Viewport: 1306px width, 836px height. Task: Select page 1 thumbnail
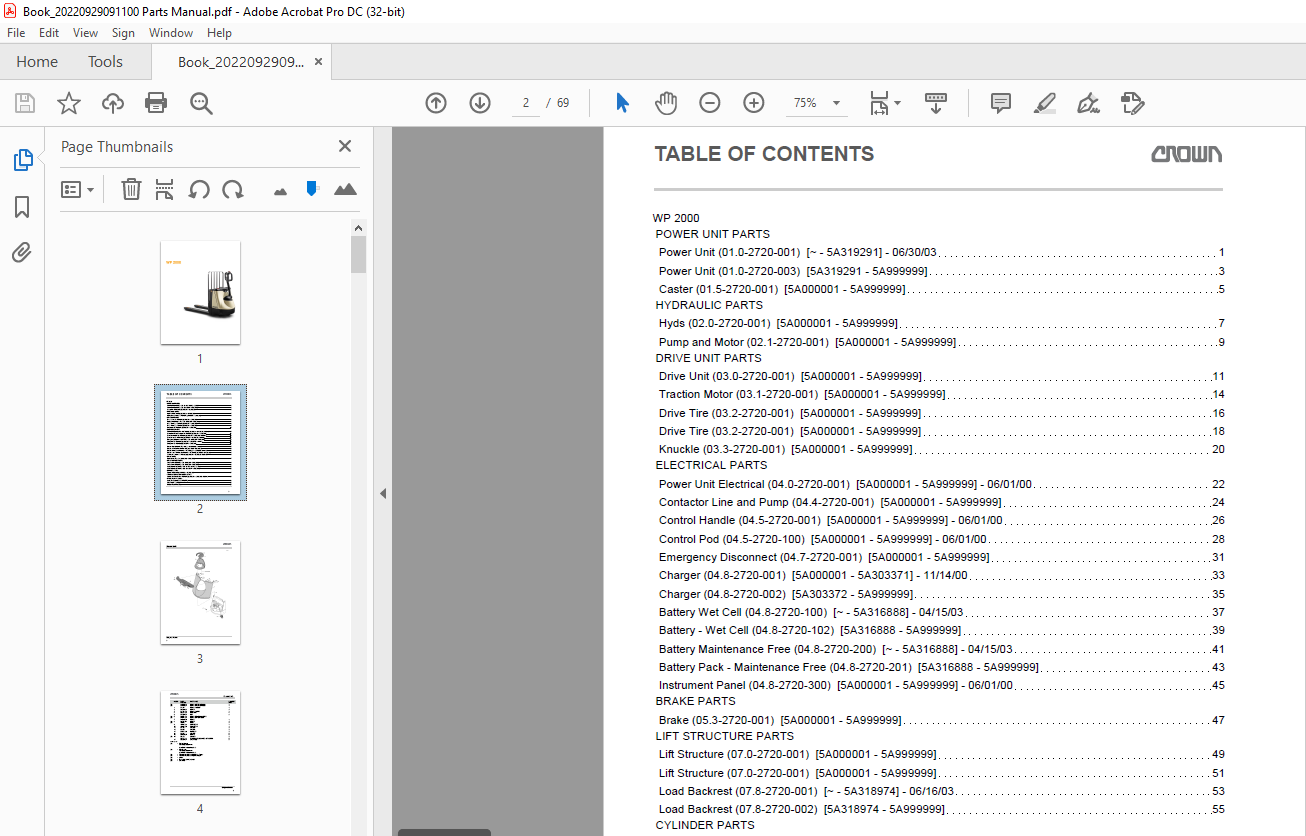[200, 292]
